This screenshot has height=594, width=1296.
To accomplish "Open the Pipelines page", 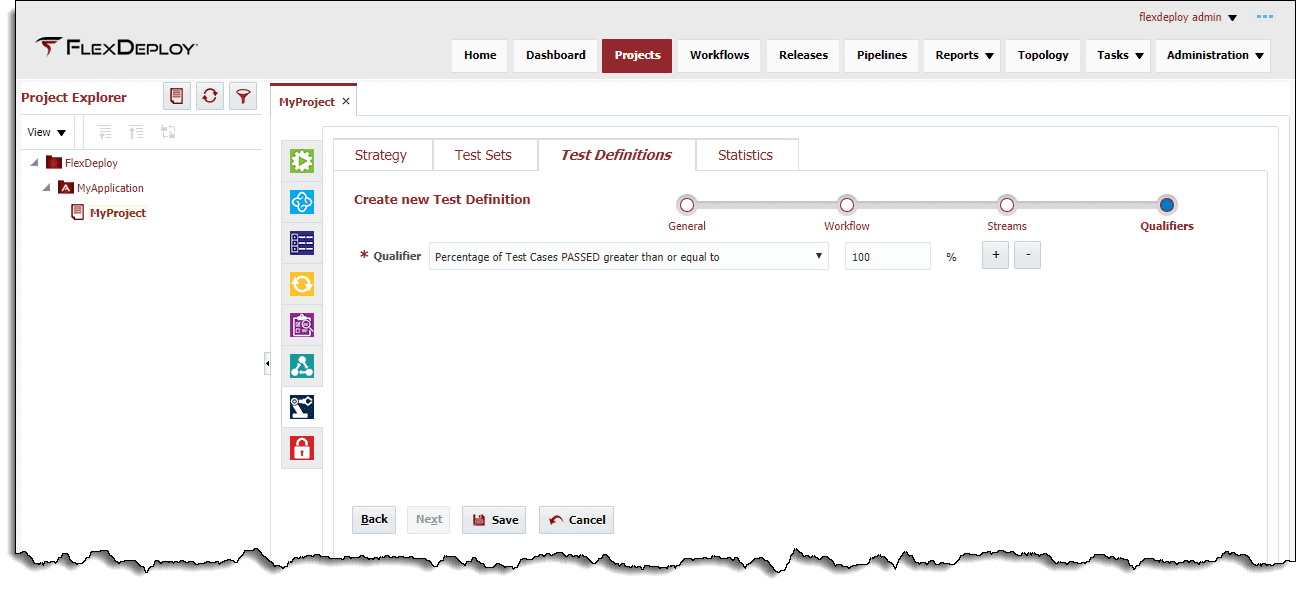I will pyautogui.click(x=882, y=55).
